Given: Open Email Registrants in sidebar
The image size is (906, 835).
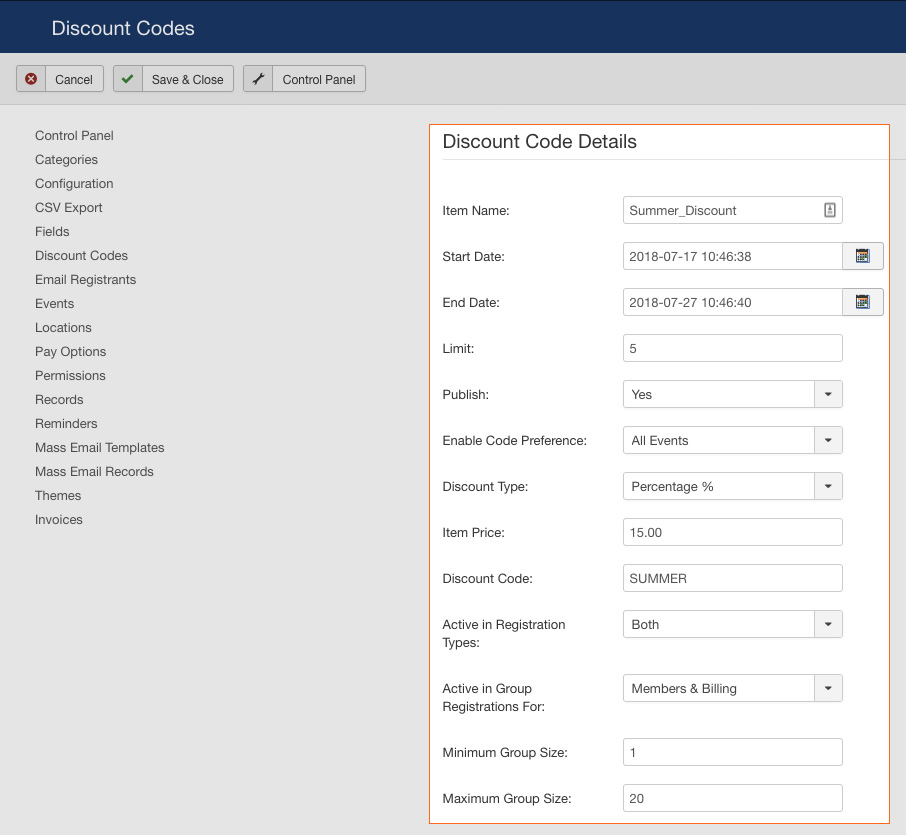Looking at the screenshot, I should tap(86, 280).
